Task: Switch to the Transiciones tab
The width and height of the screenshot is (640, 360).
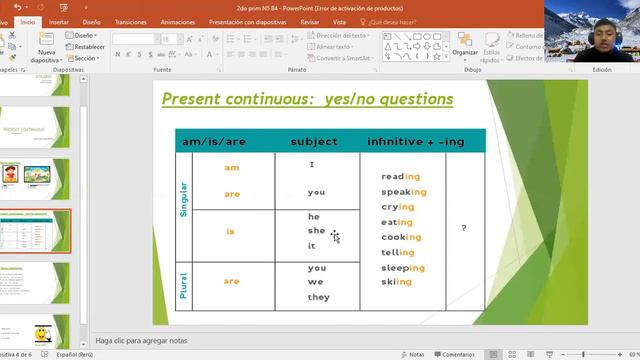Action: (x=131, y=22)
